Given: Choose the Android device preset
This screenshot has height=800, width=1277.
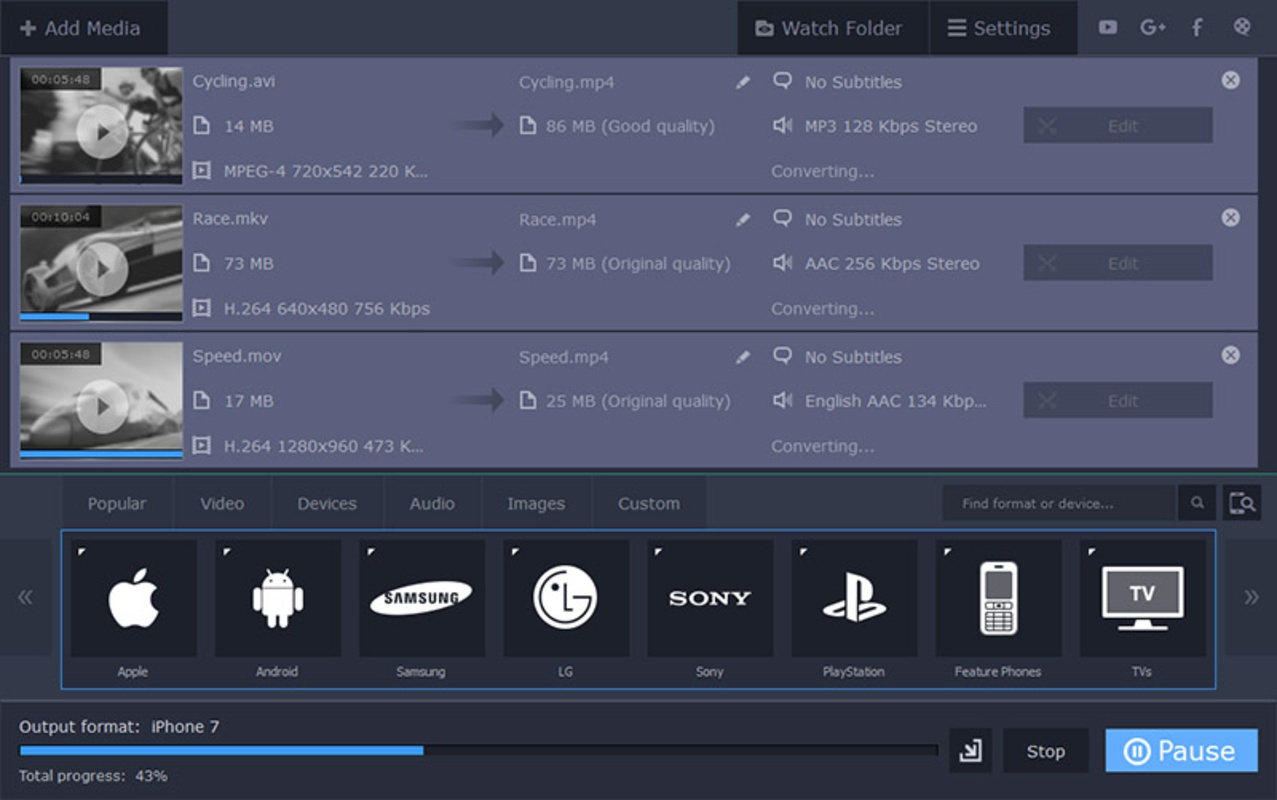Looking at the screenshot, I should [x=277, y=598].
